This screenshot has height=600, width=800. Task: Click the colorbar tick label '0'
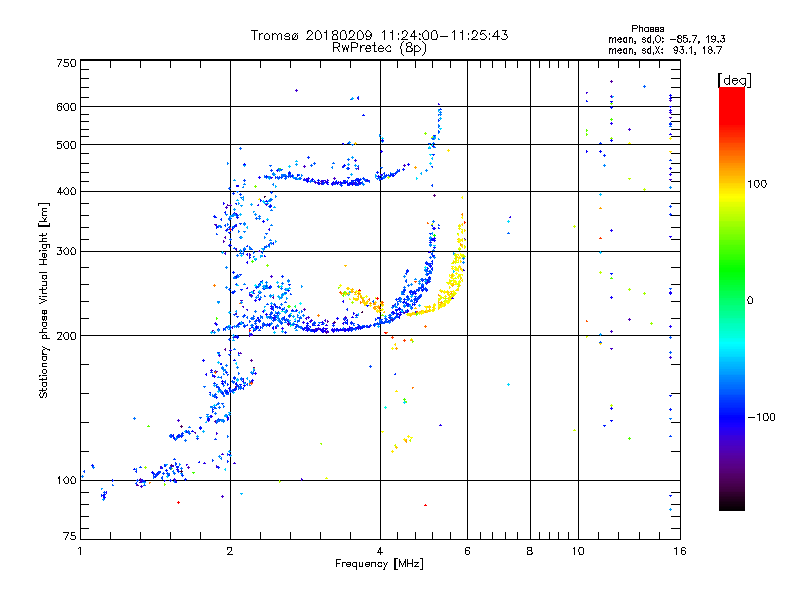750,301
